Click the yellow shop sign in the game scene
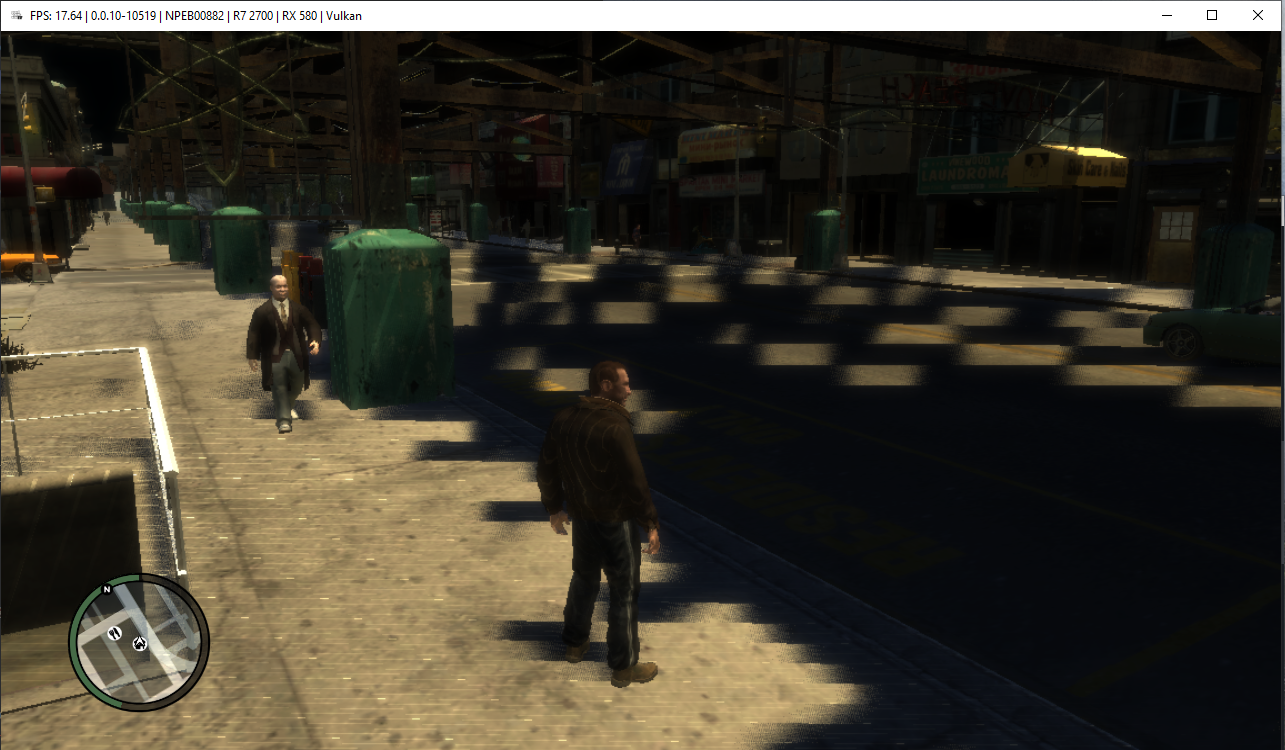Viewport: 1285px width, 750px height. pyautogui.click(x=1067, y=168)
